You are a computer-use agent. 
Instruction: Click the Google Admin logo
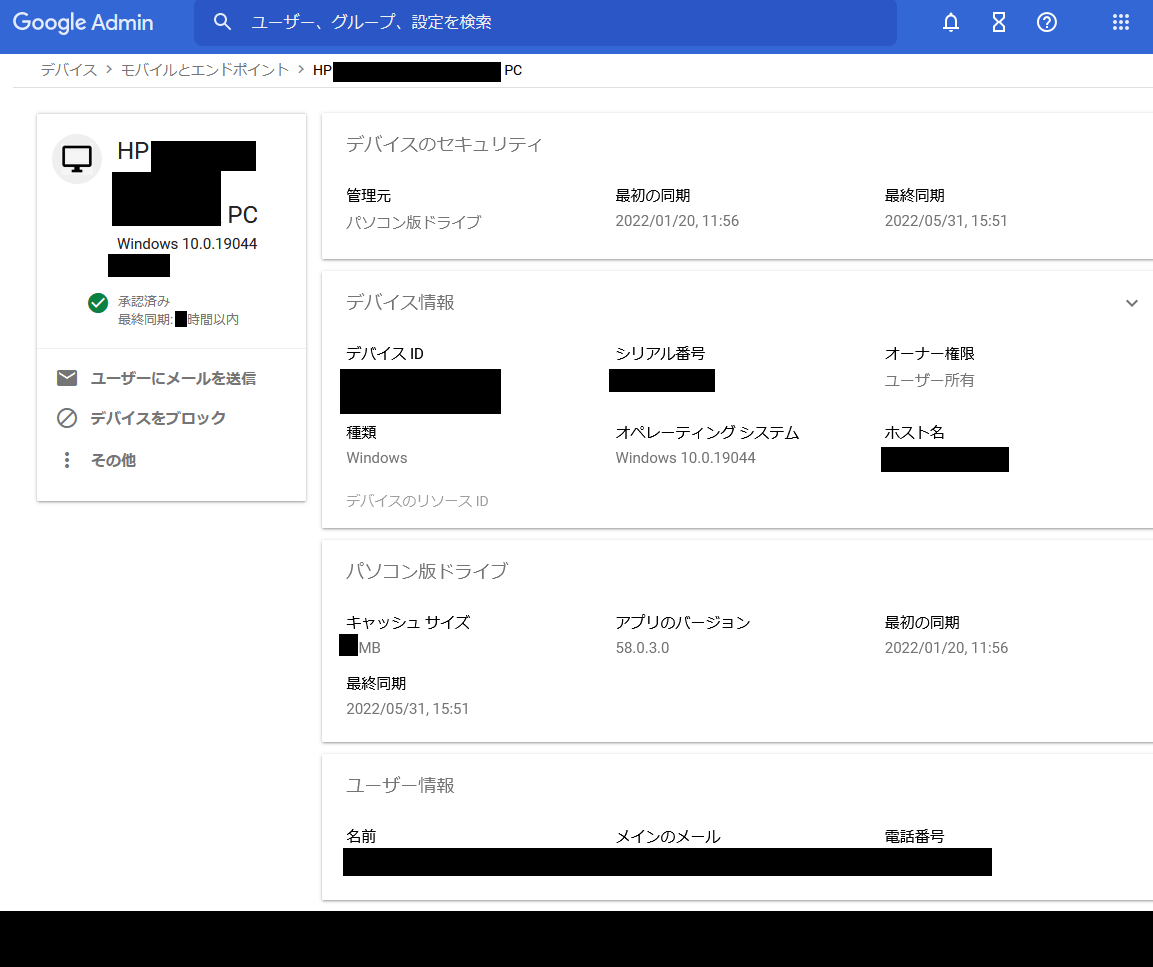pos(83,22)
